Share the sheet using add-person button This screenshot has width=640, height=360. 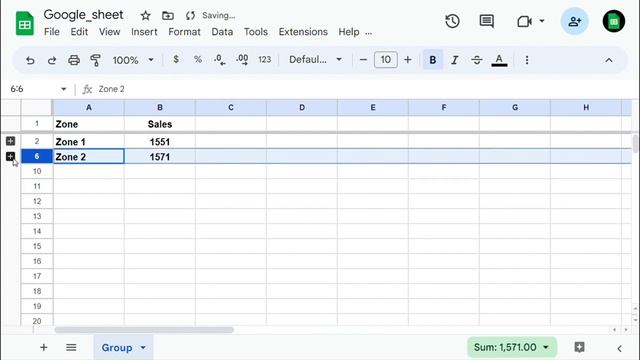[575, 21]
